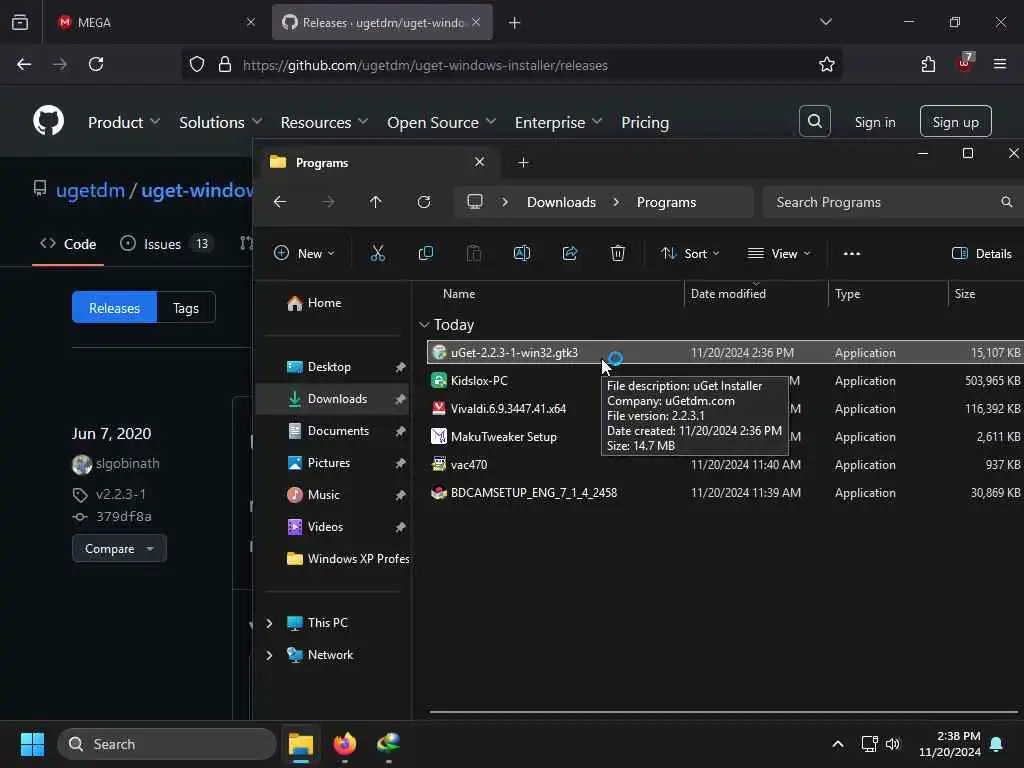Viewport: 1024px width, 768px height.
Task: Go back in File Explorer
Action: pyautogui.click(x=280, y=202)
